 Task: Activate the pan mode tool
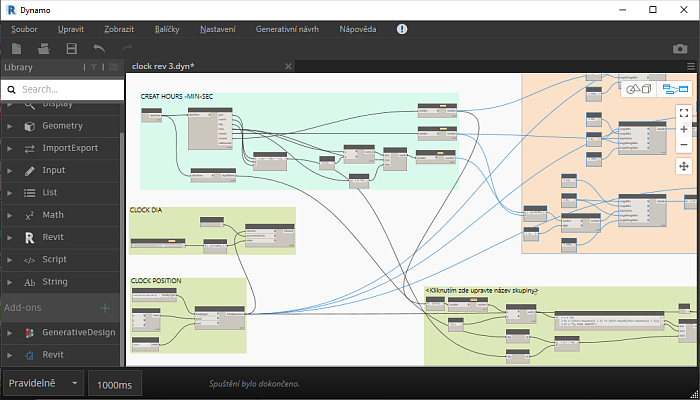pos(684,166)
